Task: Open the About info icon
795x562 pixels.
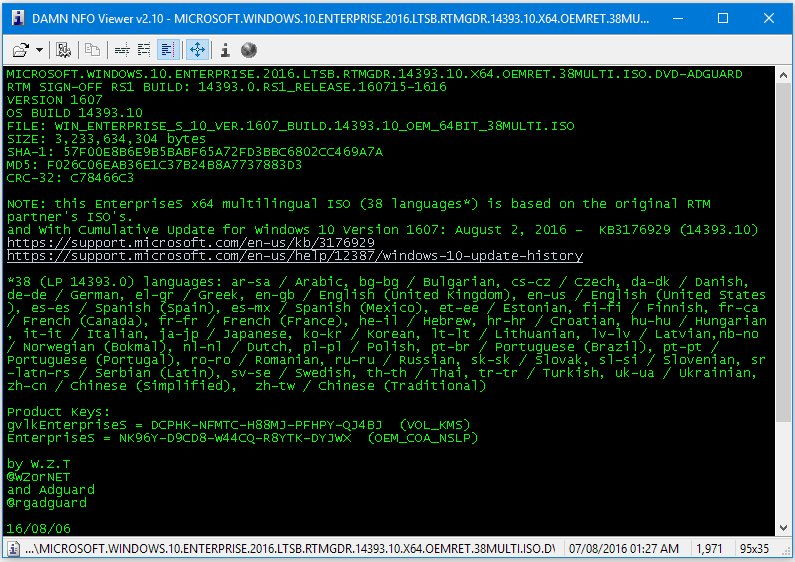Action: (225, 50)
